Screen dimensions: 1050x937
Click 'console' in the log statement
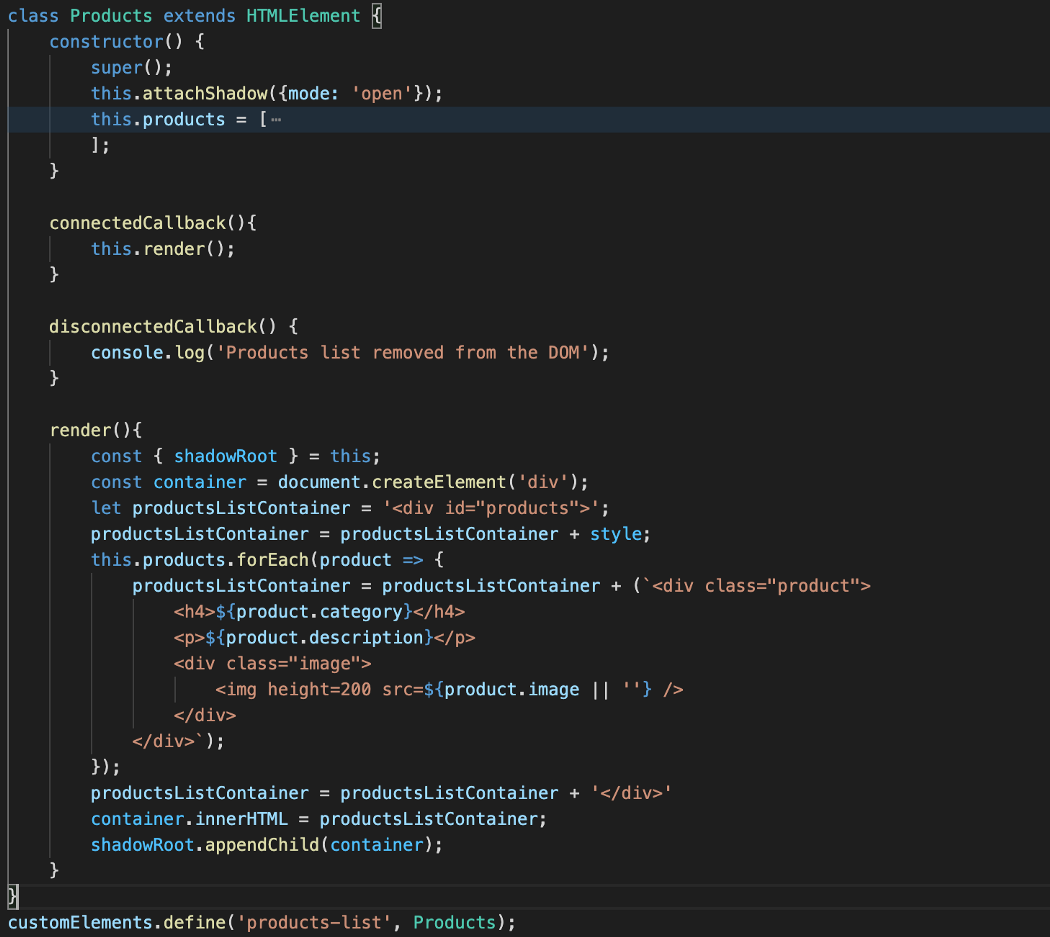[127, 353]
